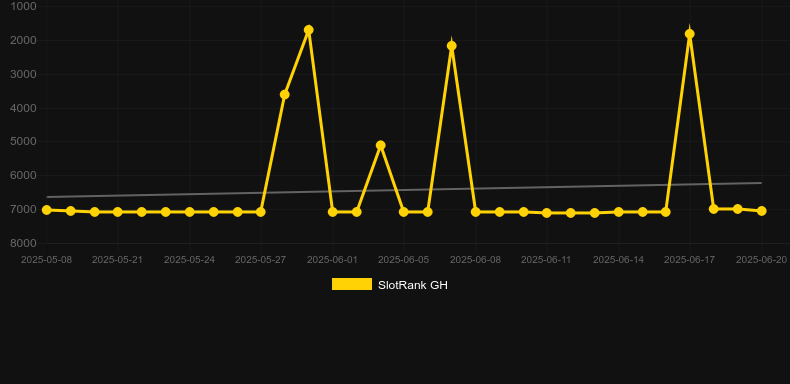Click the 2025-06-20 x-axis date label

coord(761,260)
